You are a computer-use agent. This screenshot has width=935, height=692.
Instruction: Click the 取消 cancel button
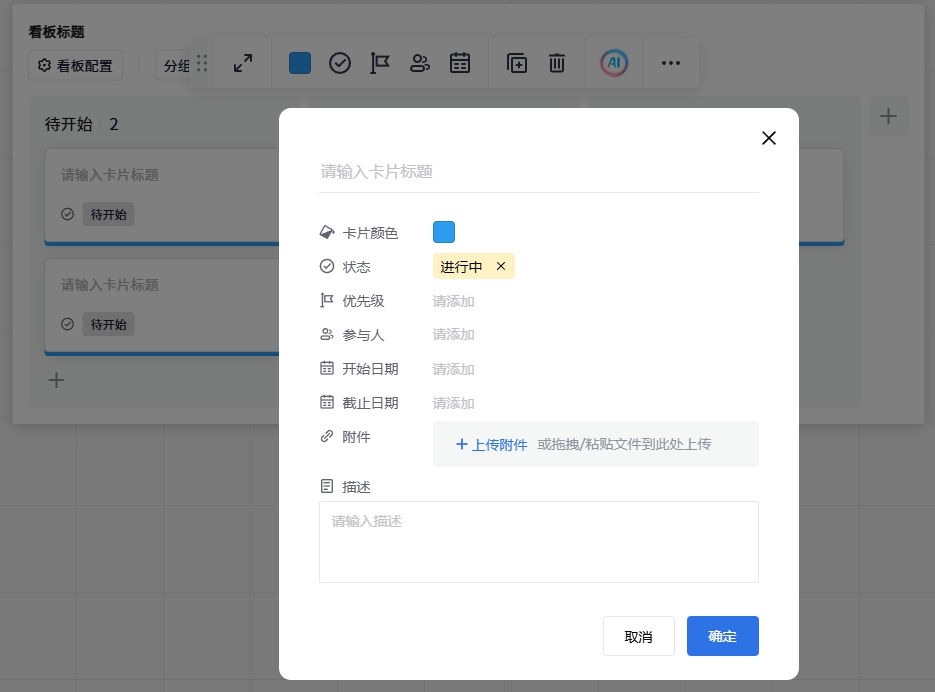click(x=639, y=636)
